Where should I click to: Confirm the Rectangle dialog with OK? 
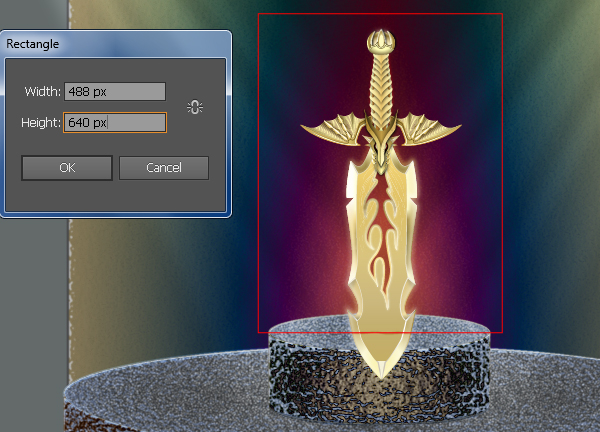tap(67, 168)
